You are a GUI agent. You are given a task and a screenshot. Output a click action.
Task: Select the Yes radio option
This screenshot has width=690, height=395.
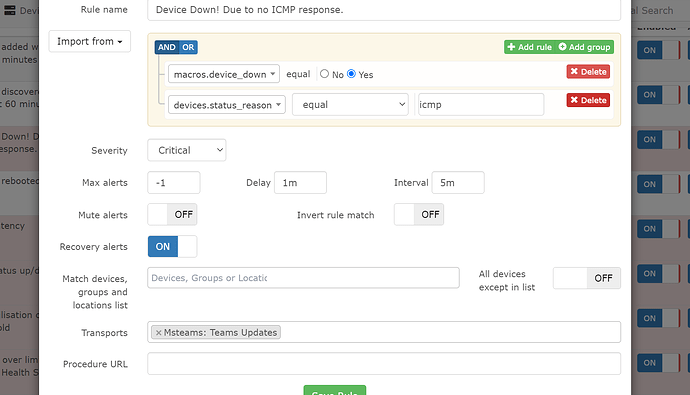351,74
